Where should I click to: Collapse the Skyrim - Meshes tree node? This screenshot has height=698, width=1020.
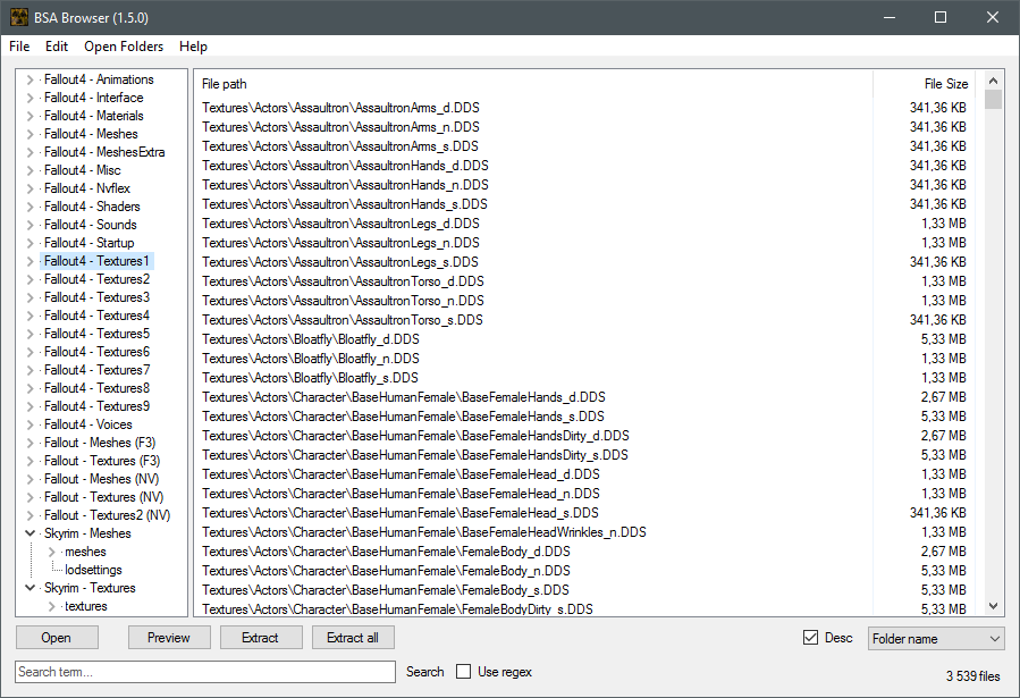(30, 533)
